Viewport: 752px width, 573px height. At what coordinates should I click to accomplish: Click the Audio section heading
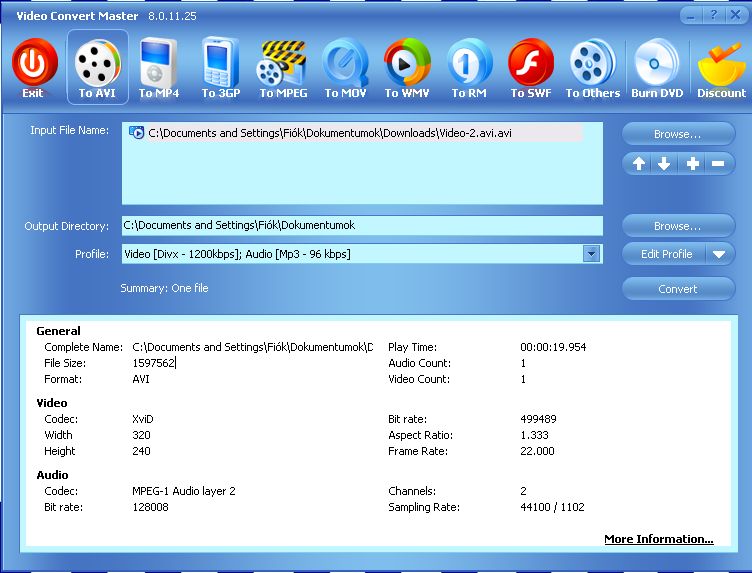pyautogui.click(x=52, y=475)
